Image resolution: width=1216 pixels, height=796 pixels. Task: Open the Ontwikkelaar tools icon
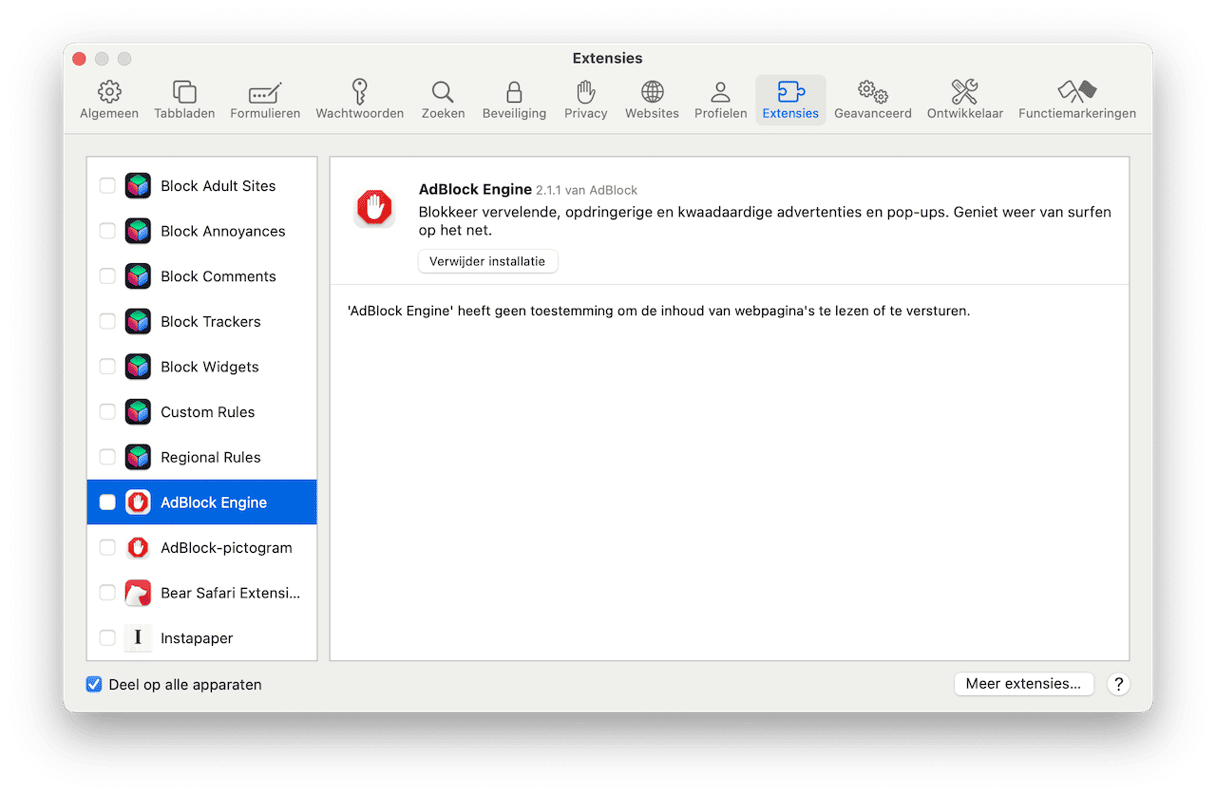tap(964, 93)
